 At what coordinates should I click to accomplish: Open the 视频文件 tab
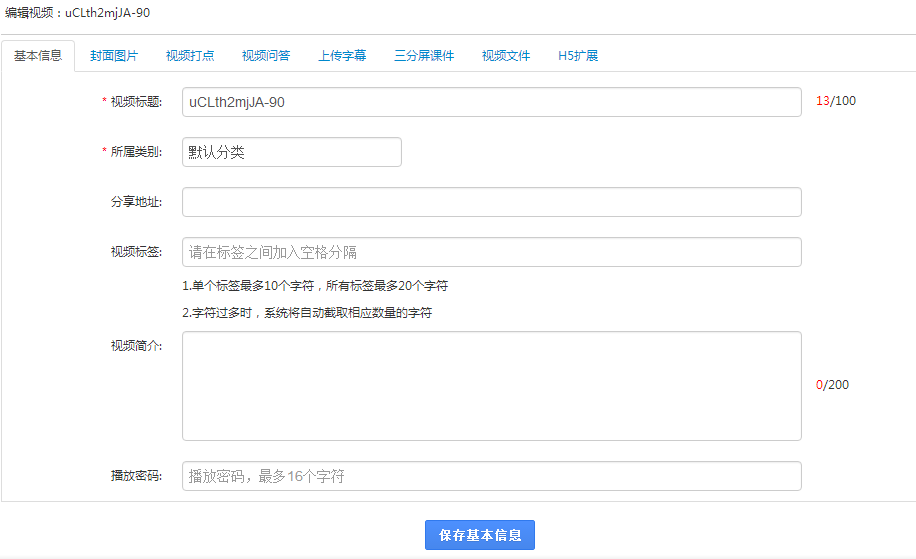click(x=506, y=56)
